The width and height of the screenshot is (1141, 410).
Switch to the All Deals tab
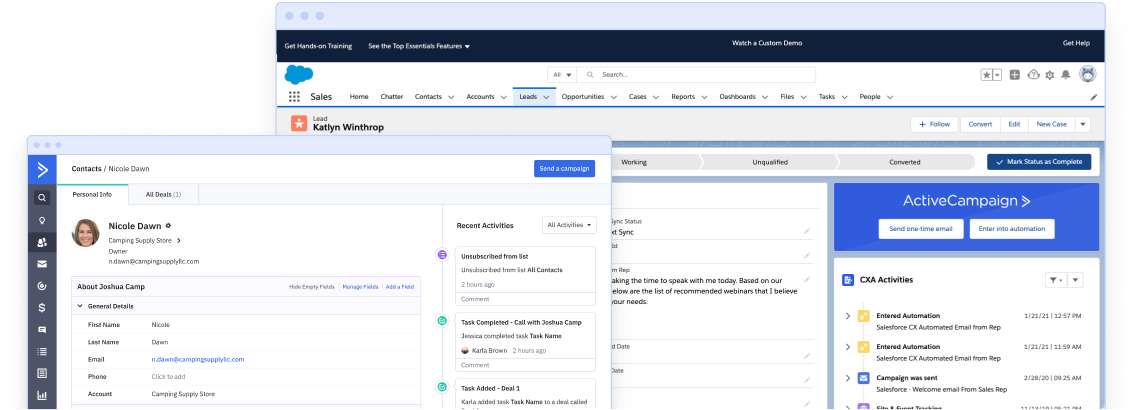click(x=163, y=194)
